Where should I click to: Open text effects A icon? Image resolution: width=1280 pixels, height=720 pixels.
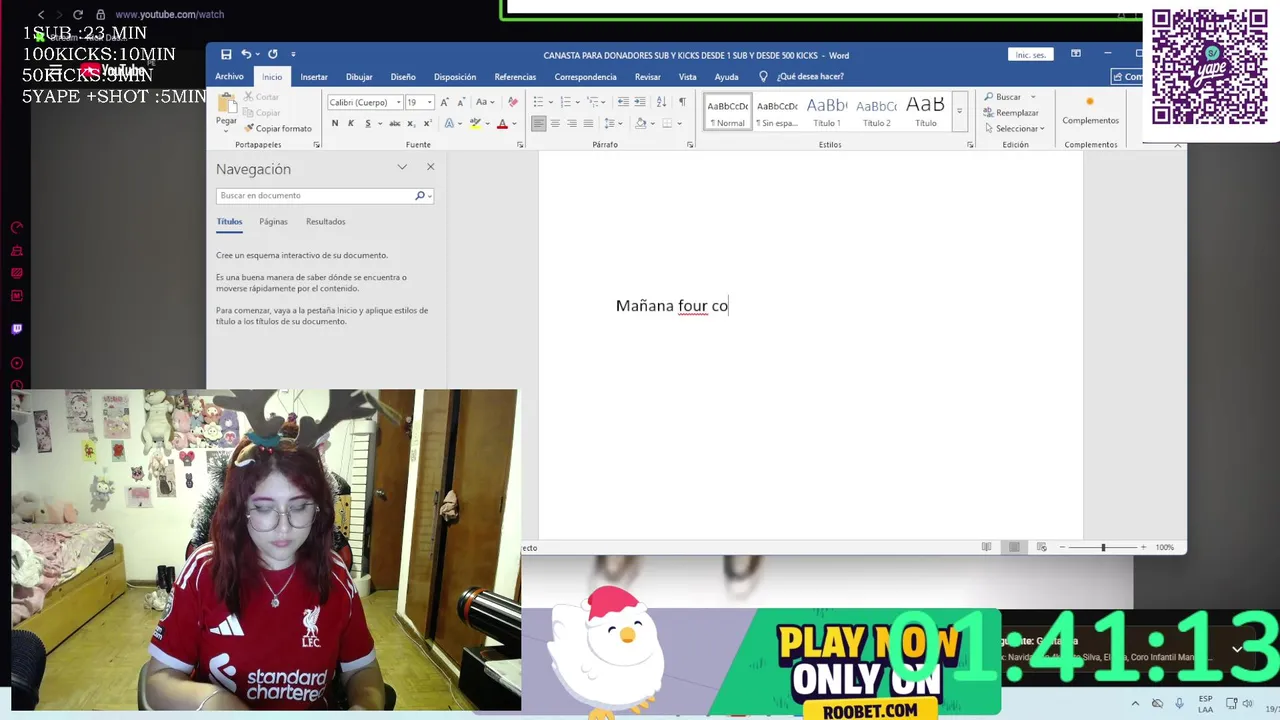click(x=448, y=123)
